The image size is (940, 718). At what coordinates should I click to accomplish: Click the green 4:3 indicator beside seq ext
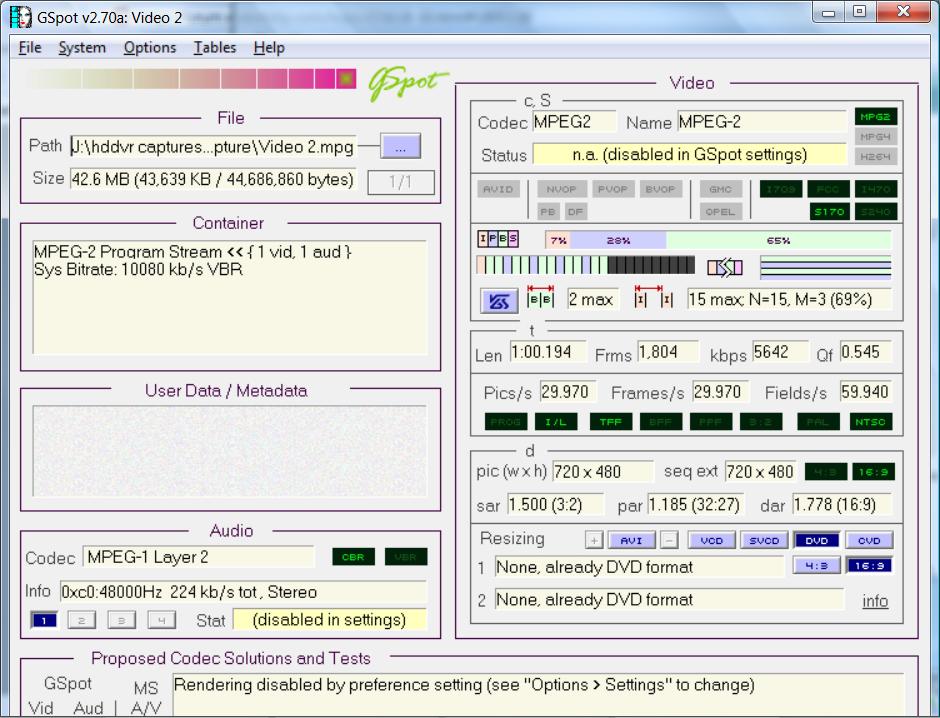(x=825, y=472)
